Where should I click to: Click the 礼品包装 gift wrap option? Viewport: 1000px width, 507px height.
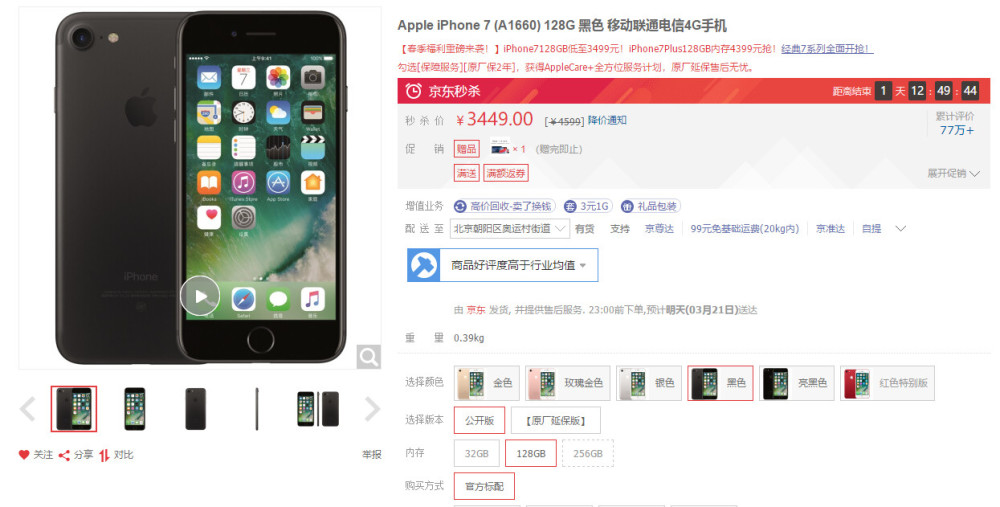(651, 207)
